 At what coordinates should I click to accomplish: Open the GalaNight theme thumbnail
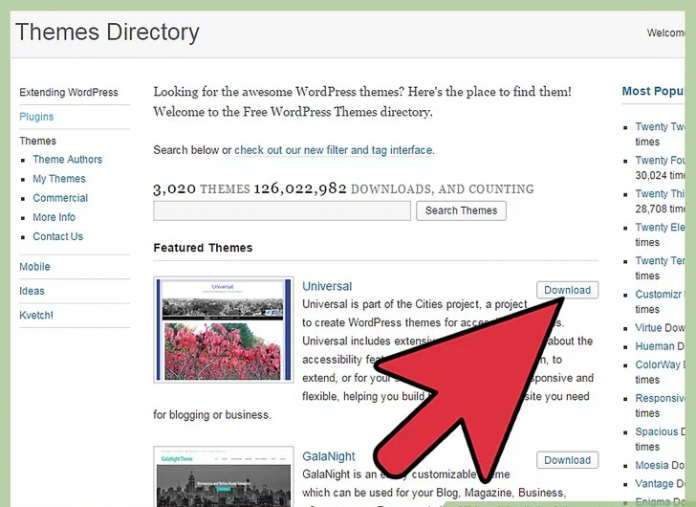pyautogui.click(x=223, y=476)
